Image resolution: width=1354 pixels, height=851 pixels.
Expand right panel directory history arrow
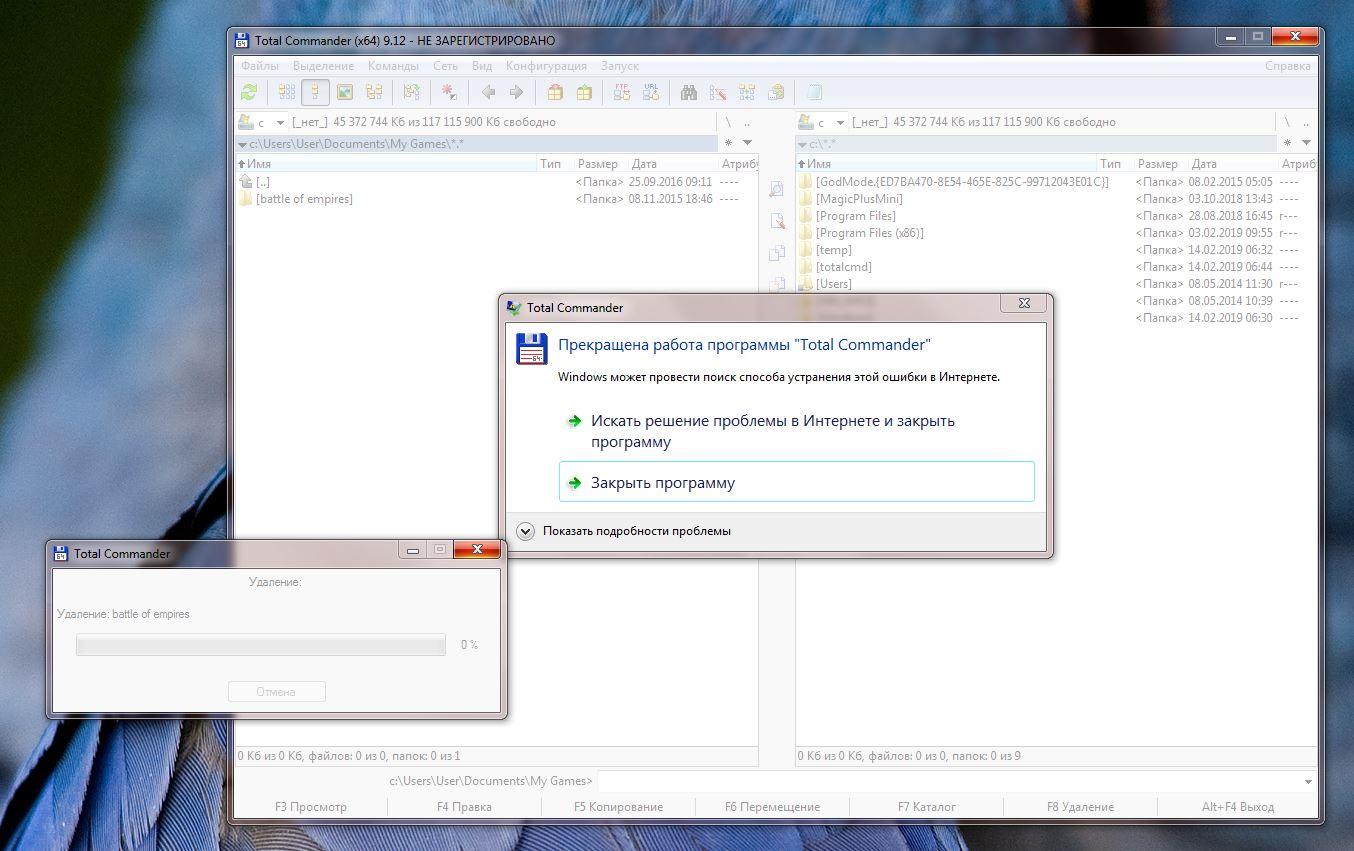point(1306,143)
